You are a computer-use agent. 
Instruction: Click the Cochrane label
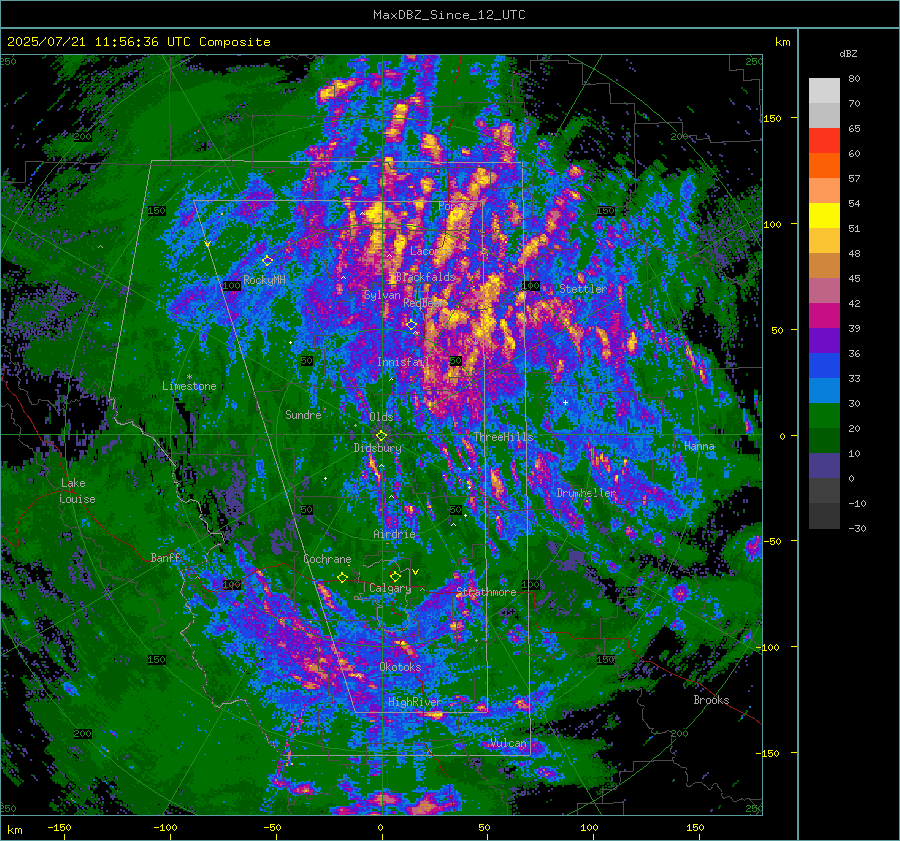pyautogui.click(x=327, y=559)
